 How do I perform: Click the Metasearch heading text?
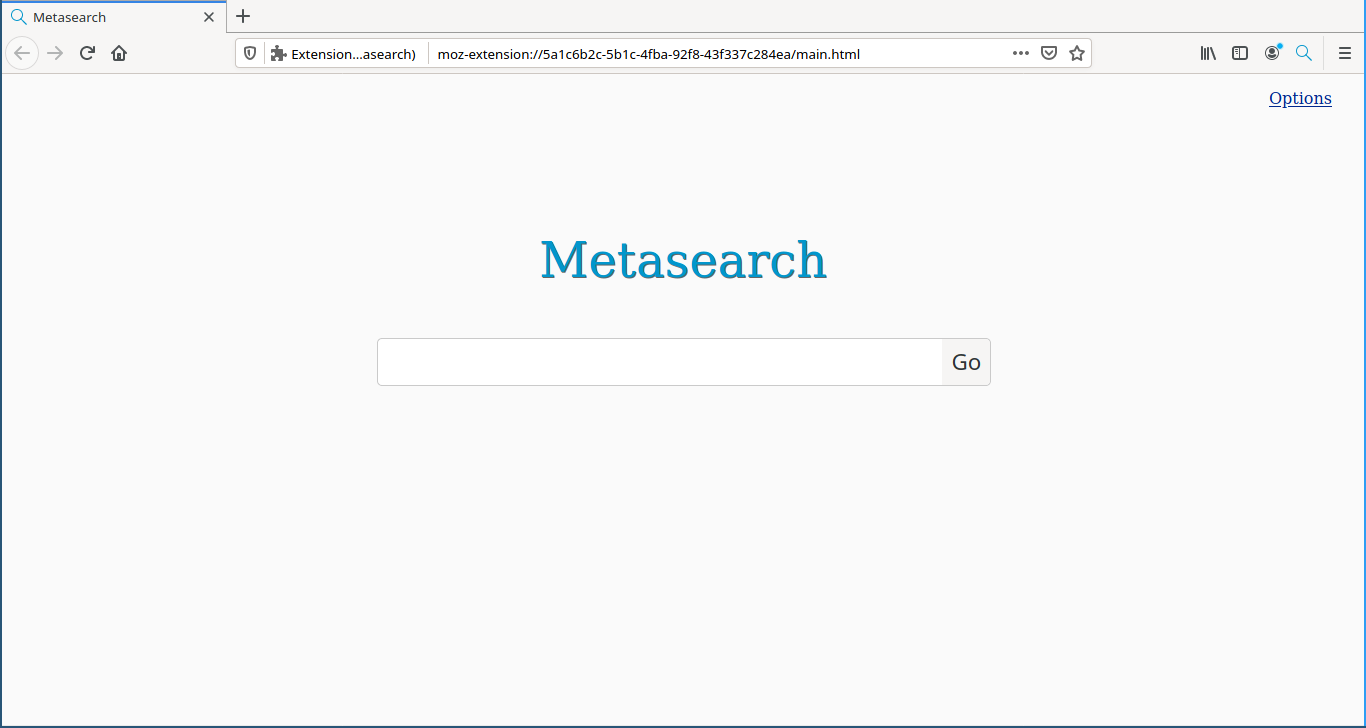pos(683,260)
